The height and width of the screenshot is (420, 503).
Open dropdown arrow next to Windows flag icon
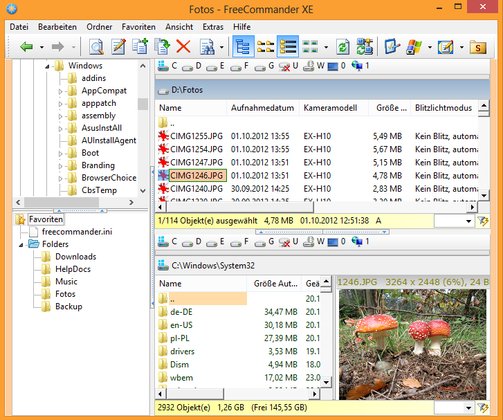pos(430,47)
